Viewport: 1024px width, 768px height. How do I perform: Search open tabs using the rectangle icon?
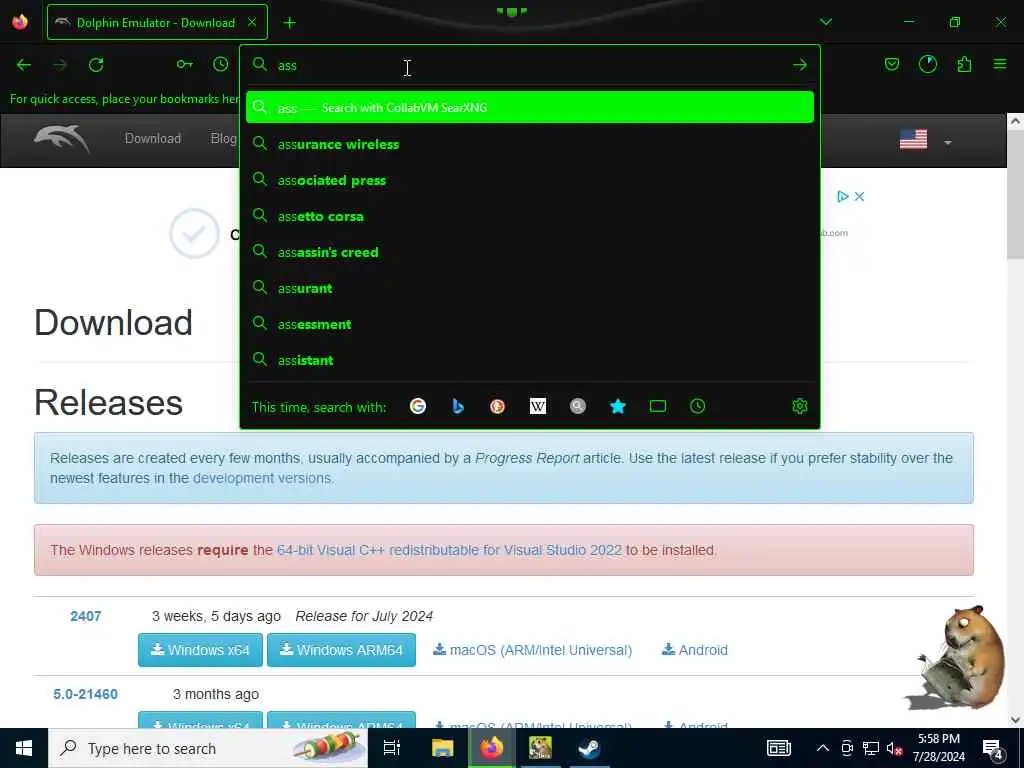click(x=658, y=406)
